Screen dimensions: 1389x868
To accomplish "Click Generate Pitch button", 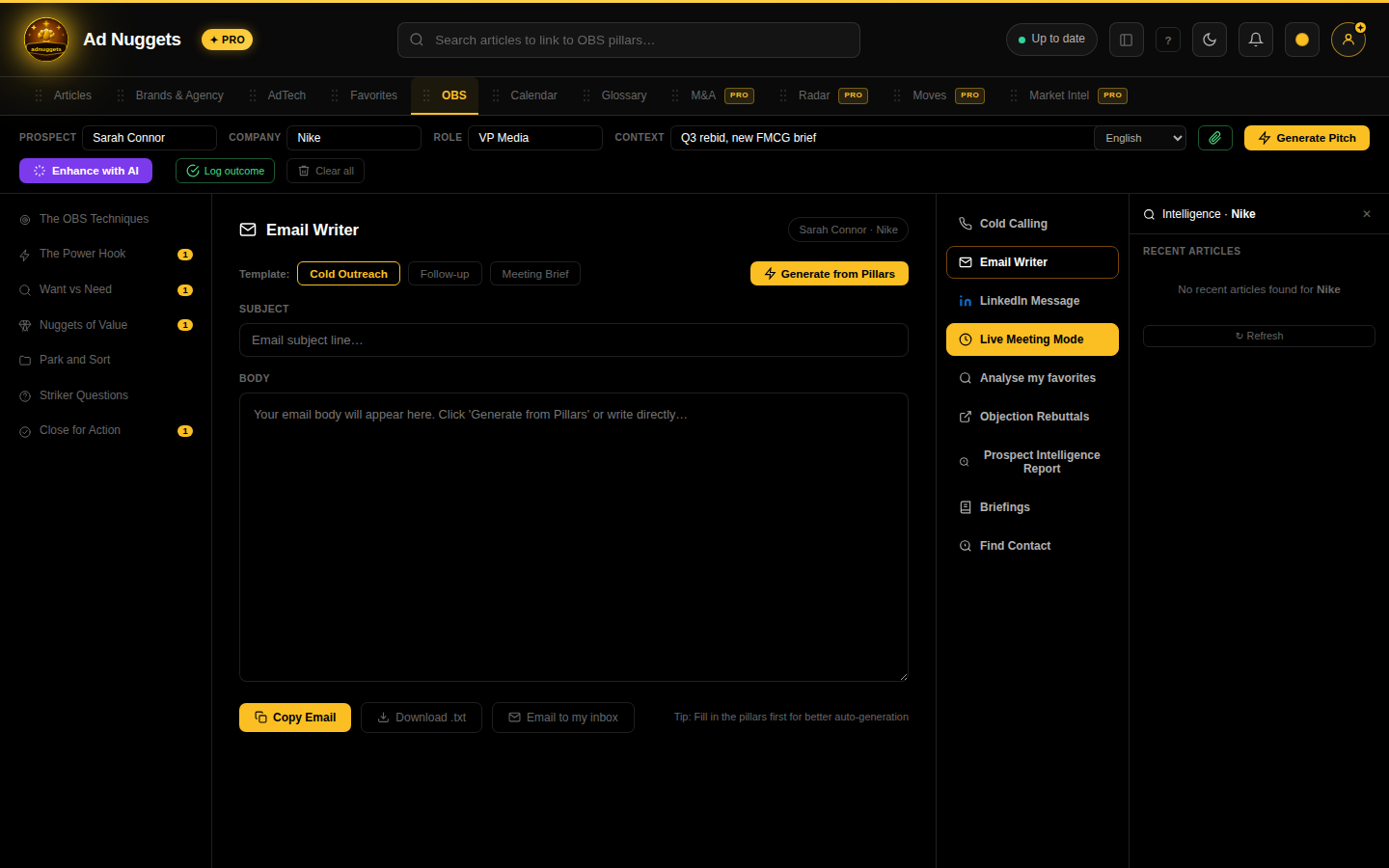I will (1307, 138).
